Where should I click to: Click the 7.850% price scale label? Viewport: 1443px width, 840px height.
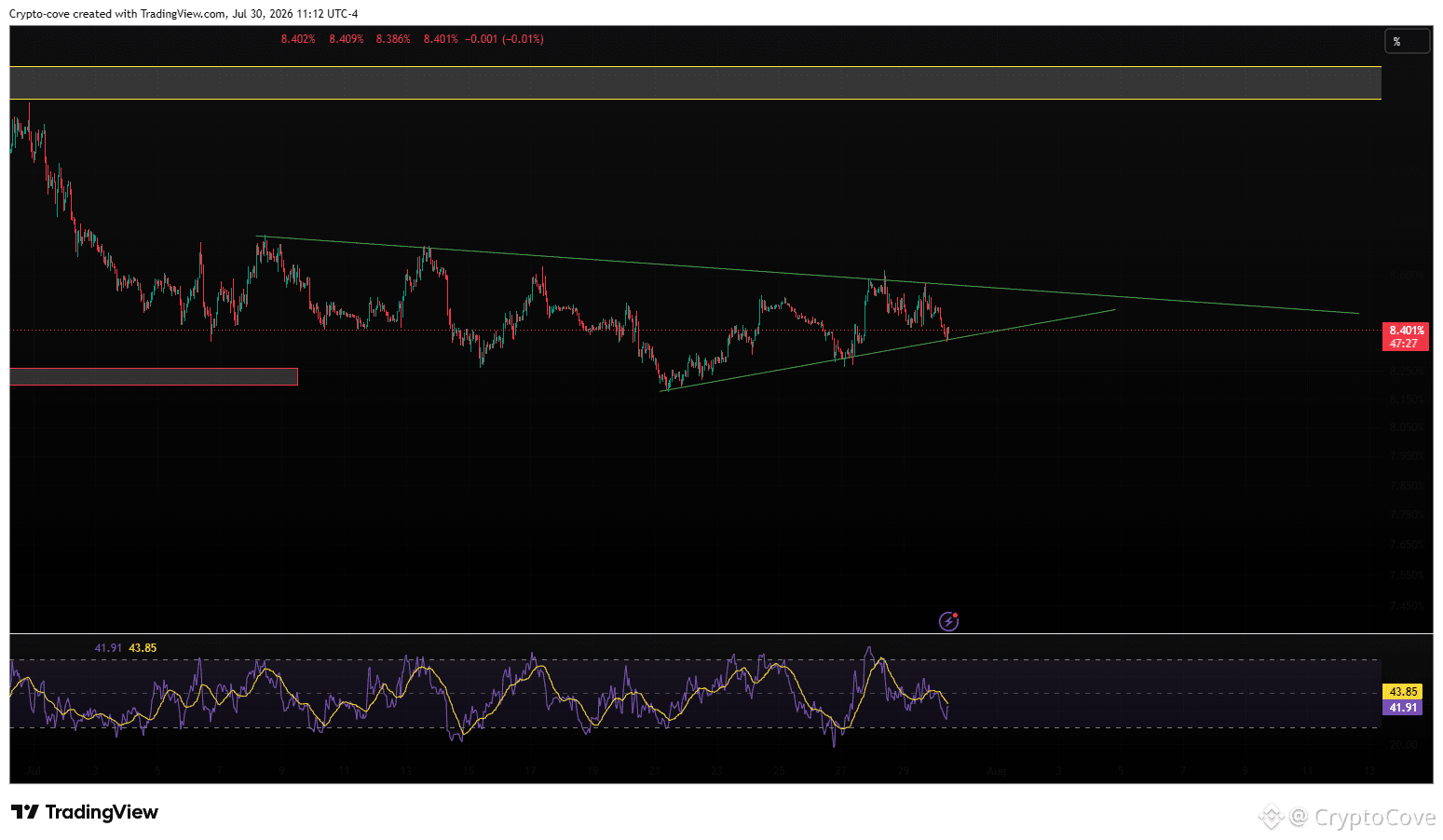(1407, 486)
